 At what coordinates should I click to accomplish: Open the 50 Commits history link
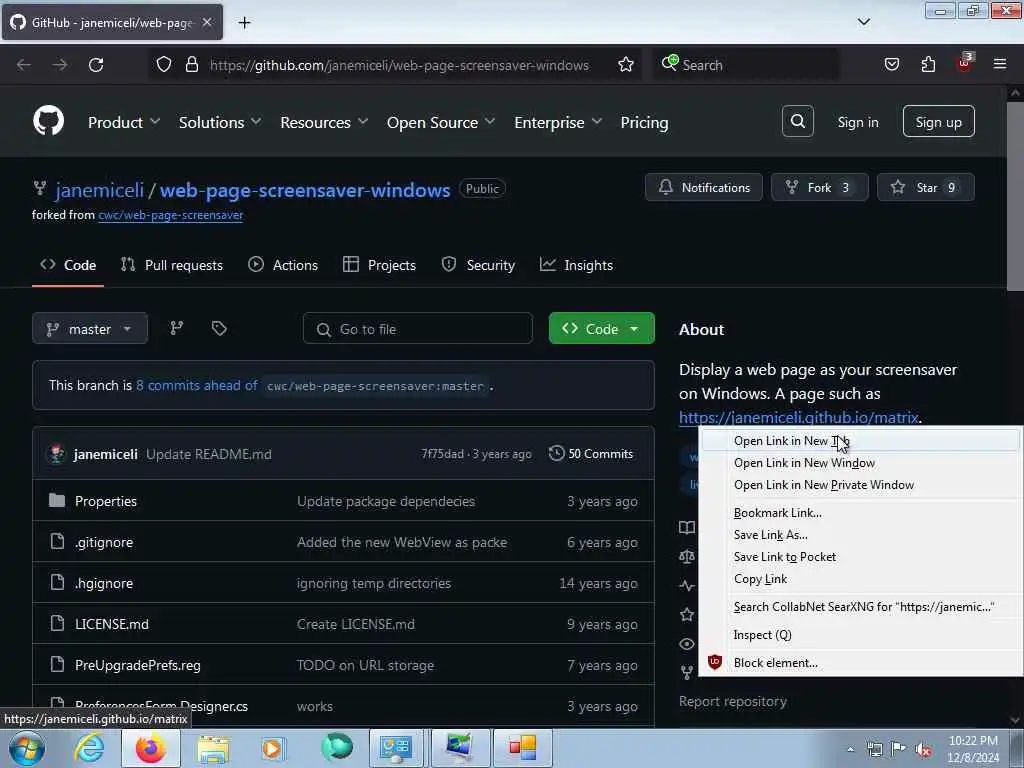pyautogui.click(x=591, y=453)
